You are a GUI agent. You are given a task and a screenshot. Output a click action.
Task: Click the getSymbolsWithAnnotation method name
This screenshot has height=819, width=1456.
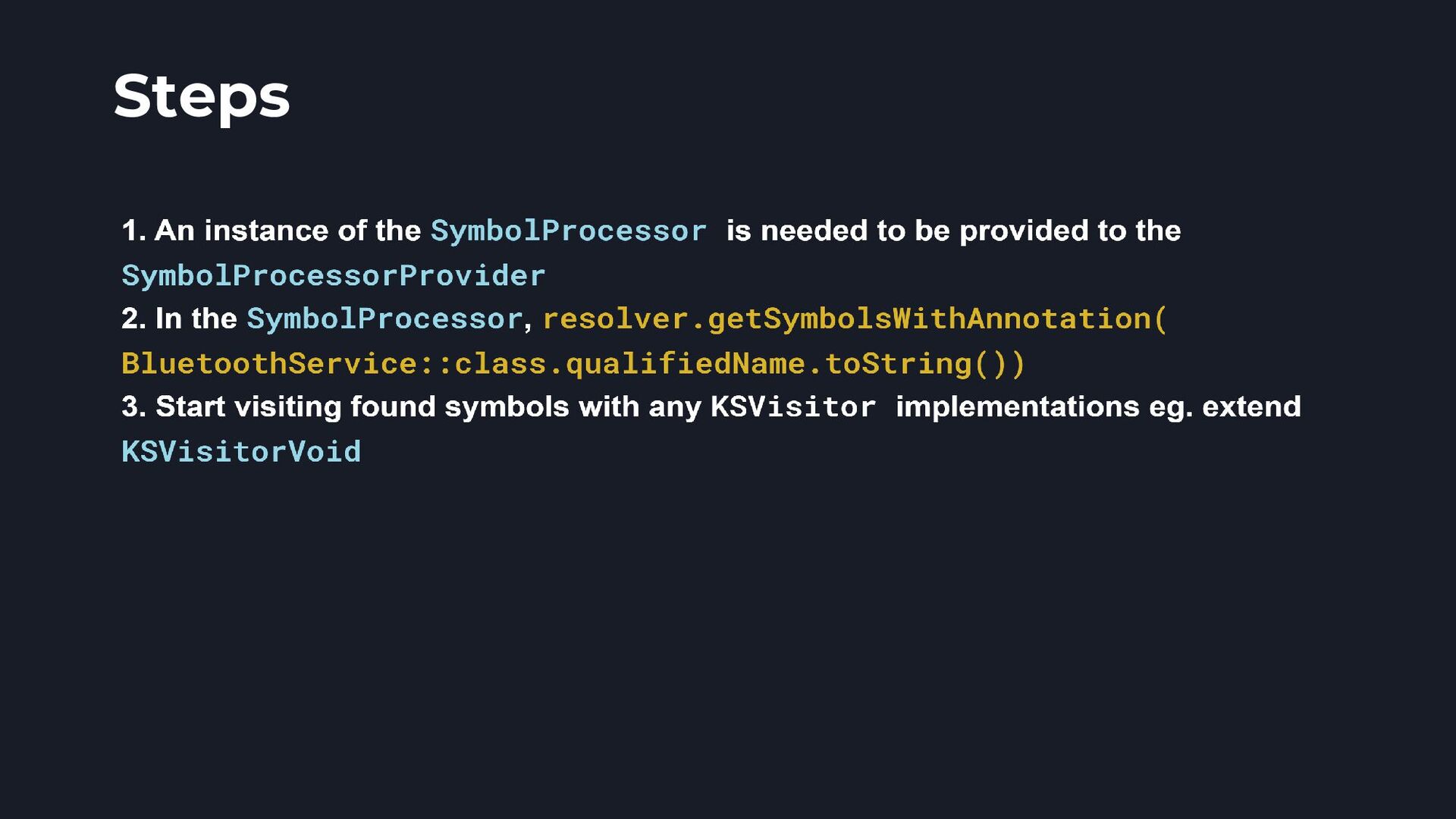929,319
